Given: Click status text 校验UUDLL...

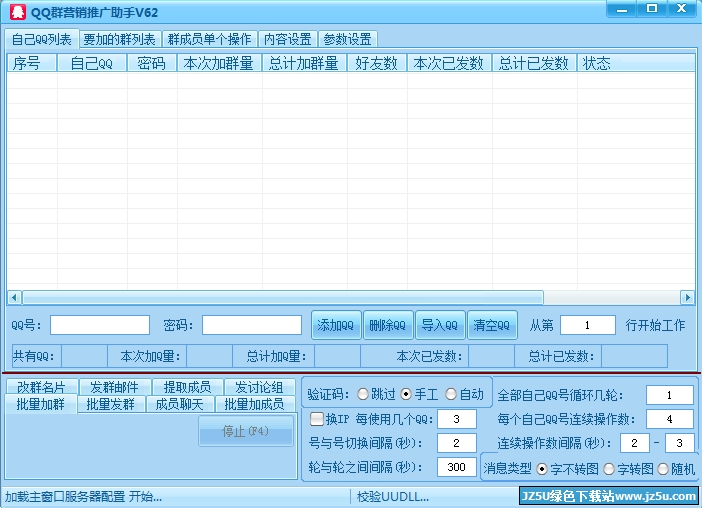Looking at the screenshot, I should [393, 496].
